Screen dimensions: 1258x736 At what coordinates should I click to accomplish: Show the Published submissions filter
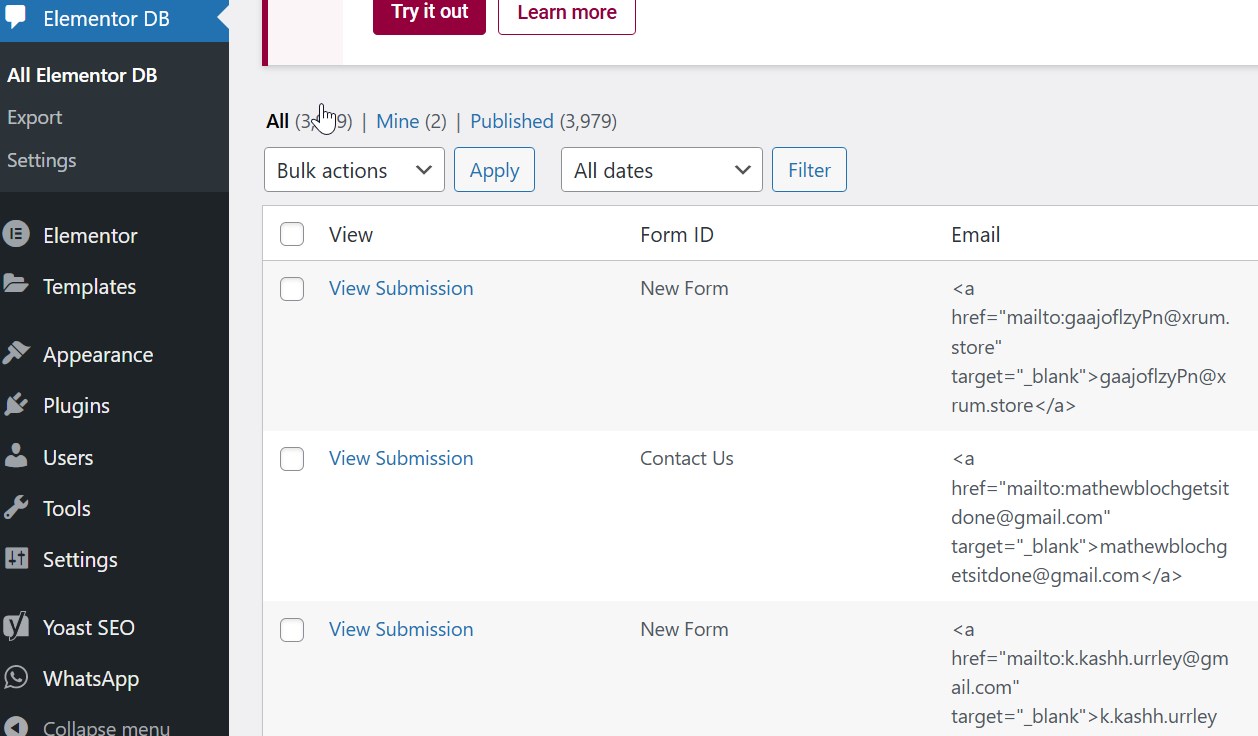click(x=511, y=121)
